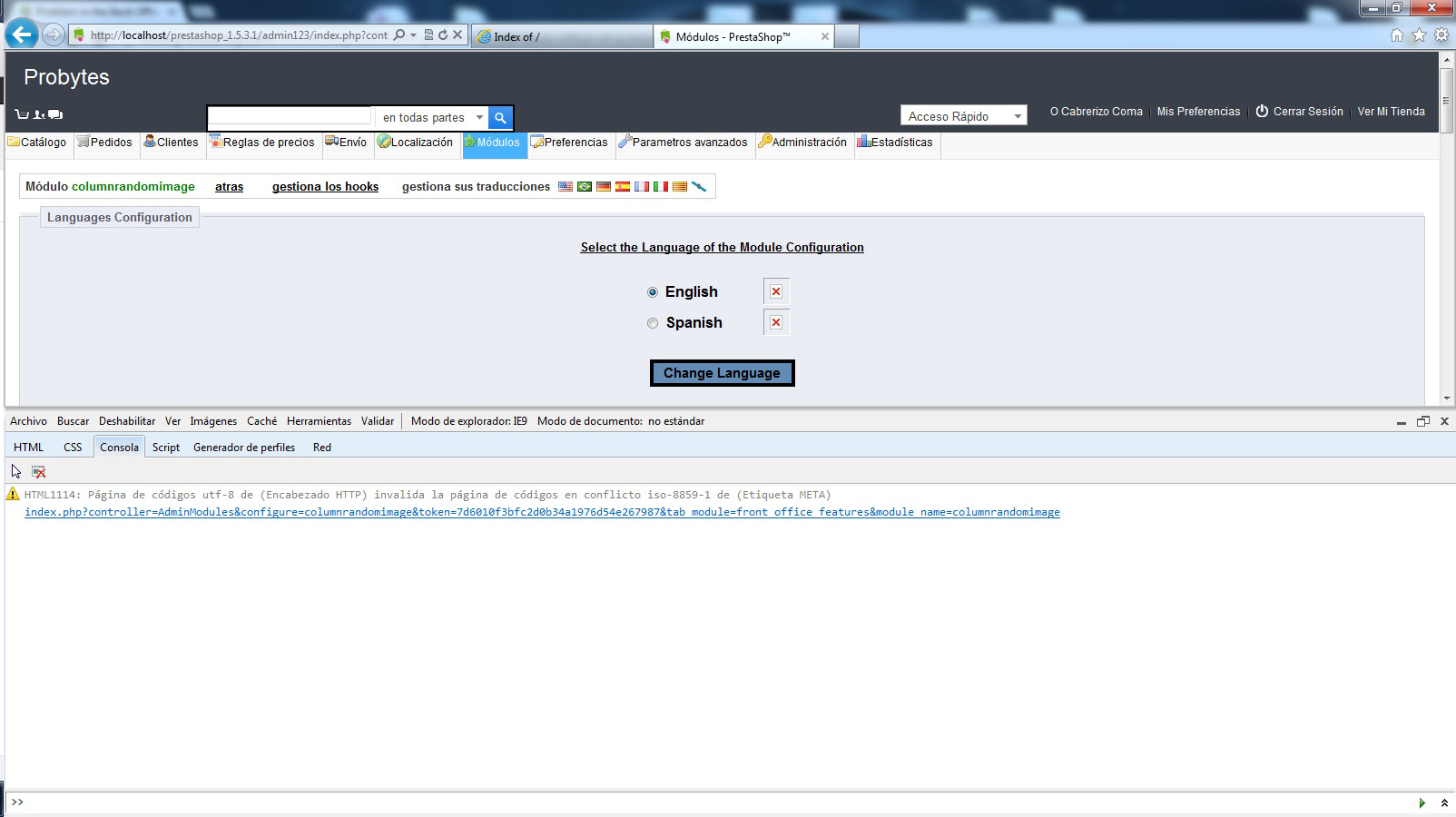Click the 'gestiona los hooks' link

325,186
